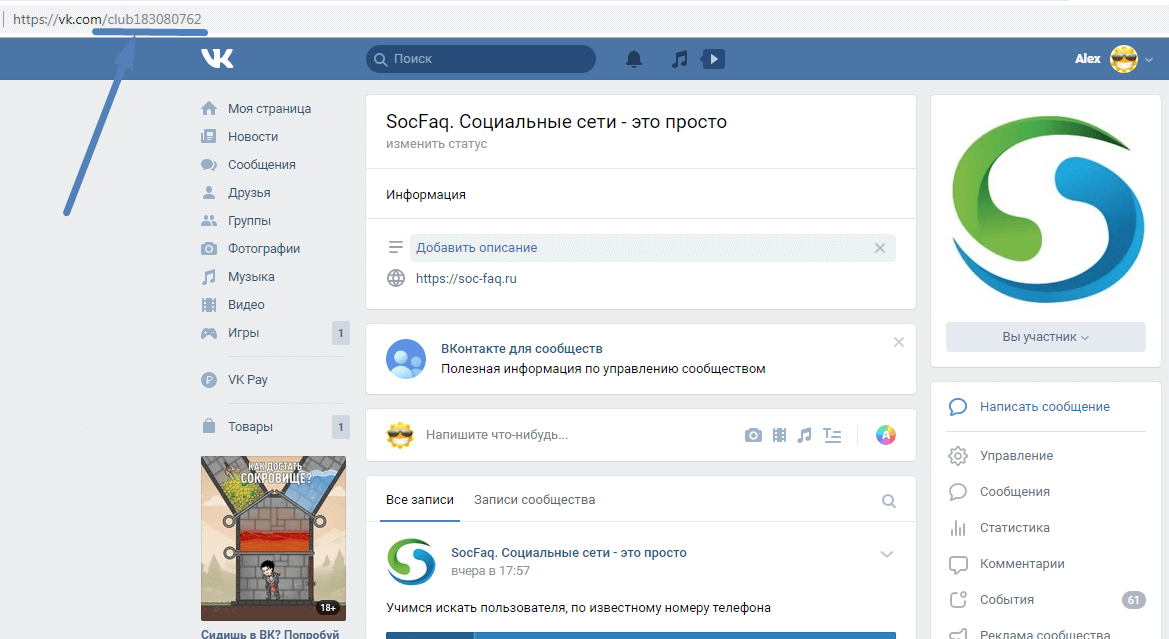Open Сообщения in the left menu
Viewport: 1169px width, 639px height.
tap(262, 165)
